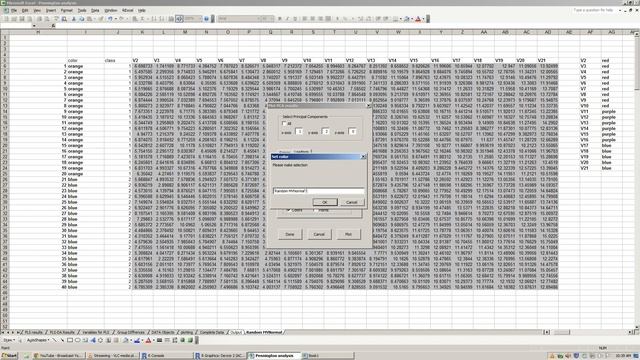Image resolution: width=640 pixels, height=360 pixels.
Task: Click the Excel Help question mark icon
Action: [206, 19]
